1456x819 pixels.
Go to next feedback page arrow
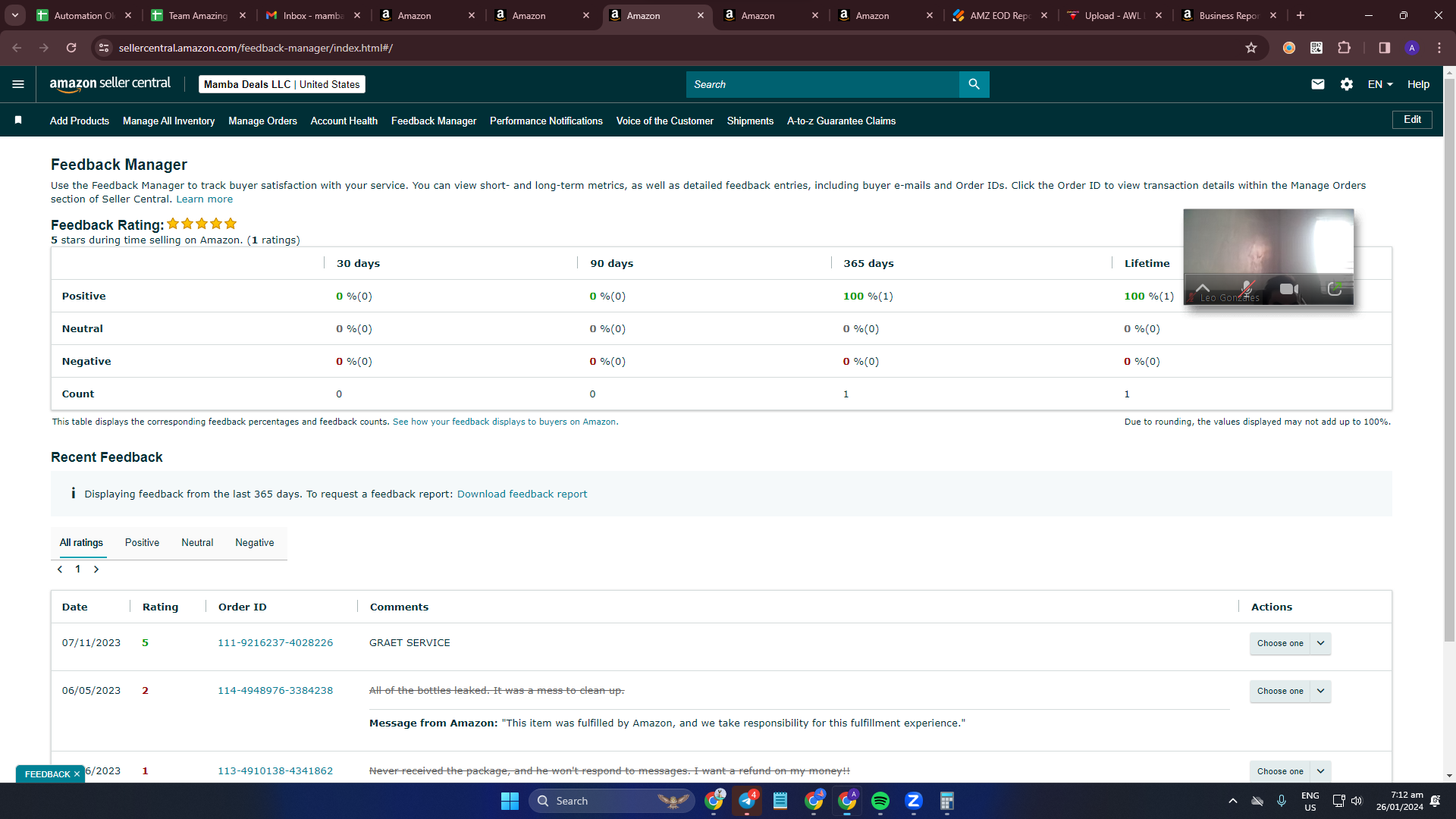[96, 570]
